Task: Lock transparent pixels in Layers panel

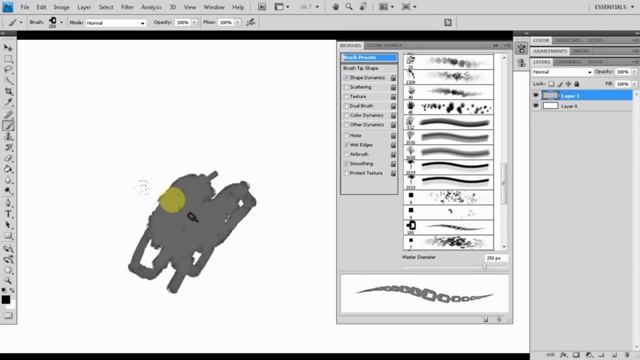Action: point(551,84)
